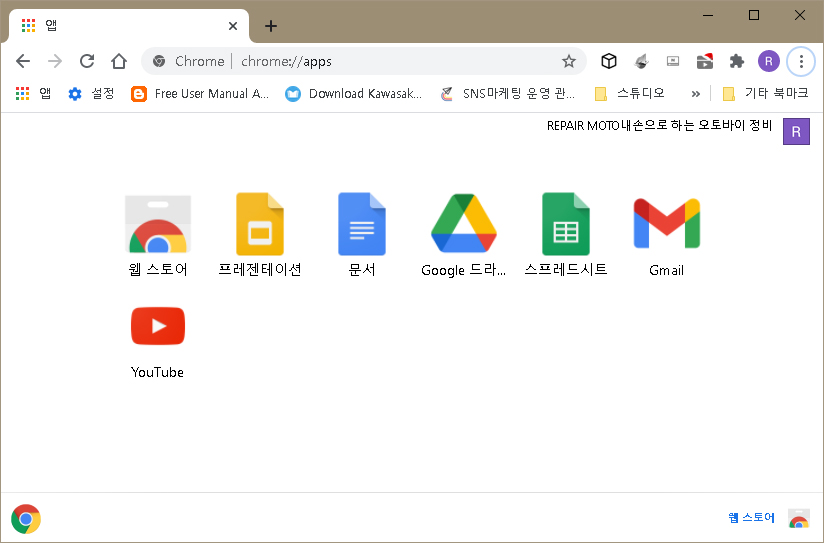Image resolution: width=824 pixels, height=543 pixels.
Task: Open a new tab with the plus button
Action: tap(271, 26)
